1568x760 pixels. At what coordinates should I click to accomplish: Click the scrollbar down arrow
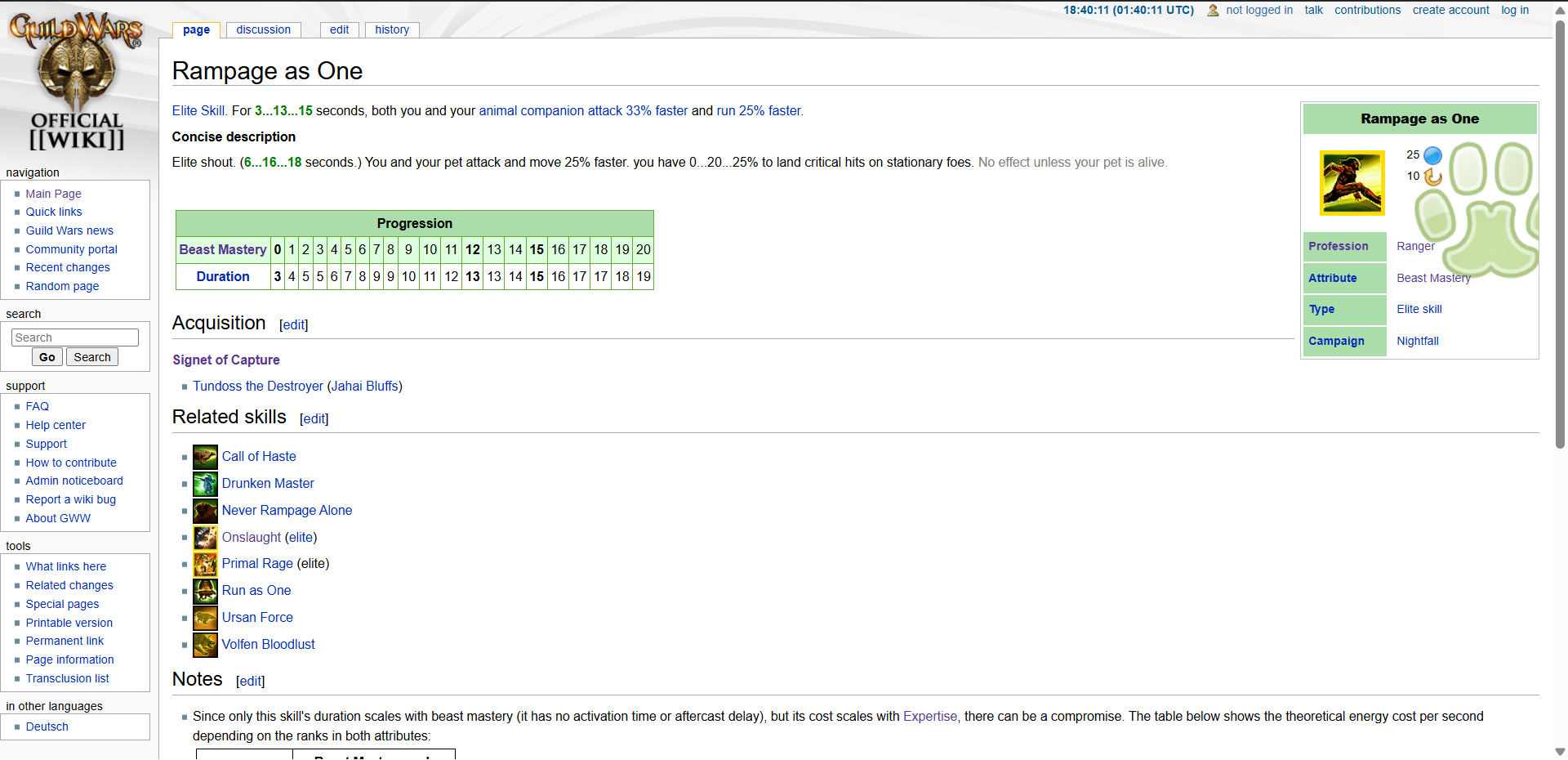[1560, 752]
